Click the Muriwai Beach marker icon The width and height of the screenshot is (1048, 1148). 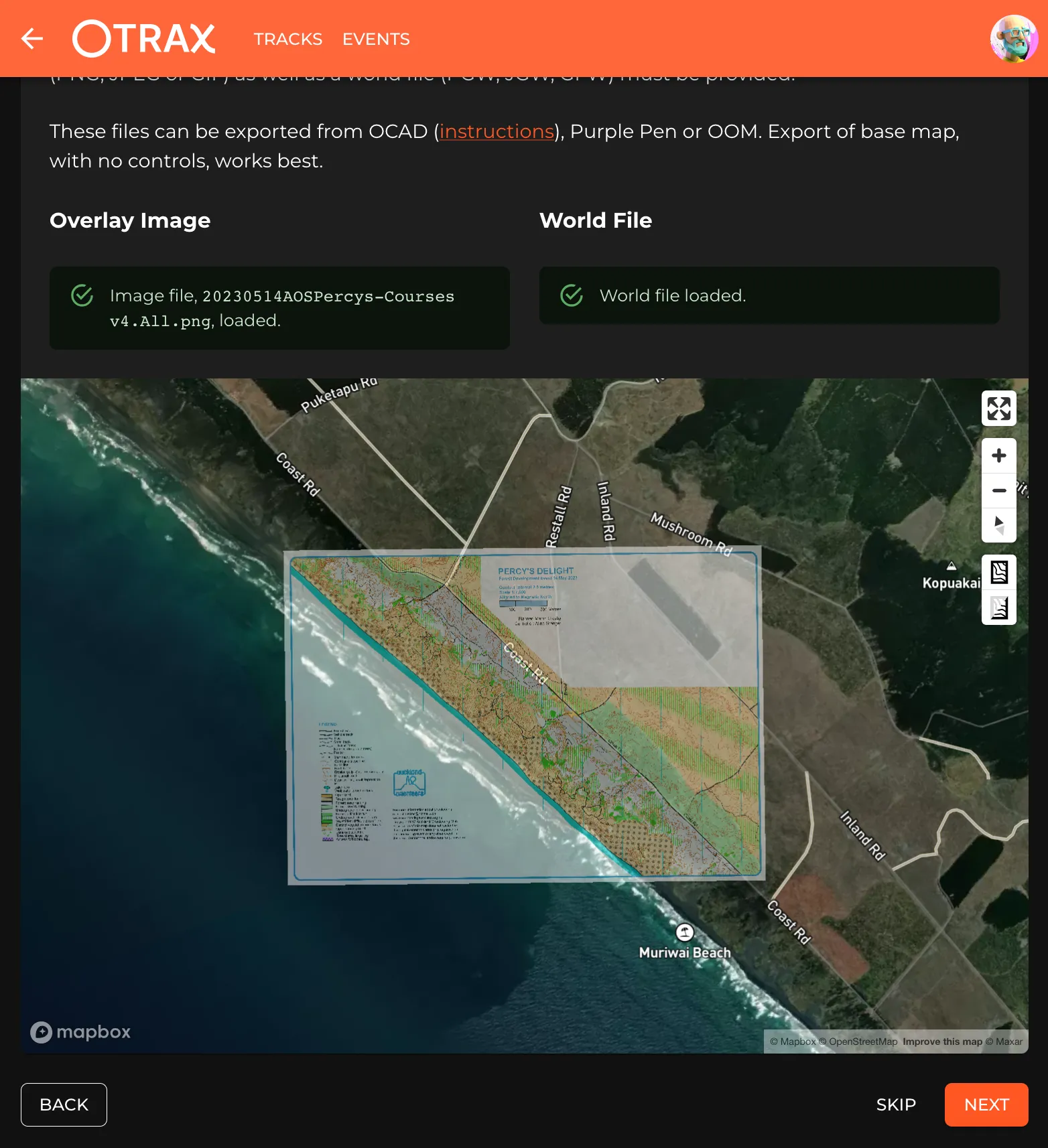(684, 932)
